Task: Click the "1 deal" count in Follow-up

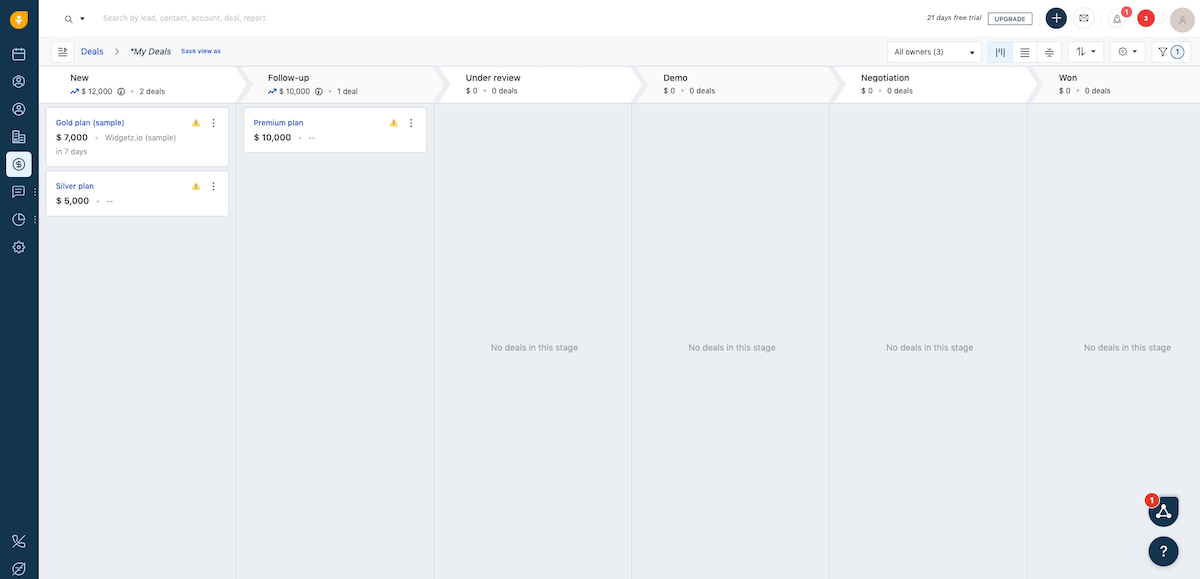Action: pos(347,91)
